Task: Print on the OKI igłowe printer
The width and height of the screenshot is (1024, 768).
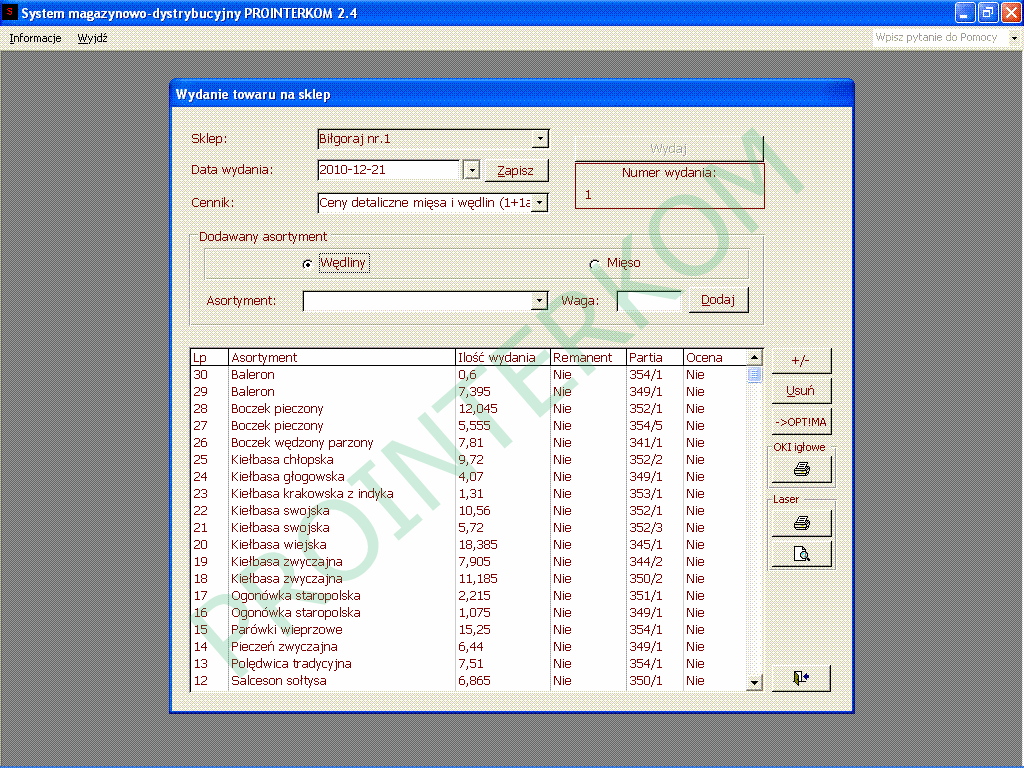Action: tap(801, 469)
